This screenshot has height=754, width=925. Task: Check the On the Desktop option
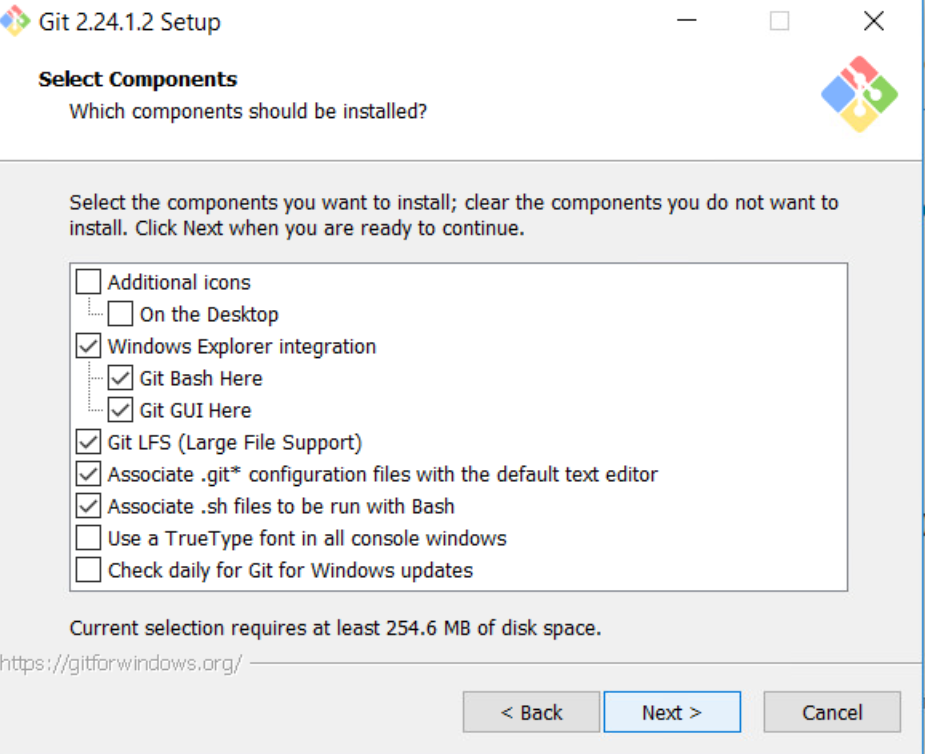pos(121,314)
